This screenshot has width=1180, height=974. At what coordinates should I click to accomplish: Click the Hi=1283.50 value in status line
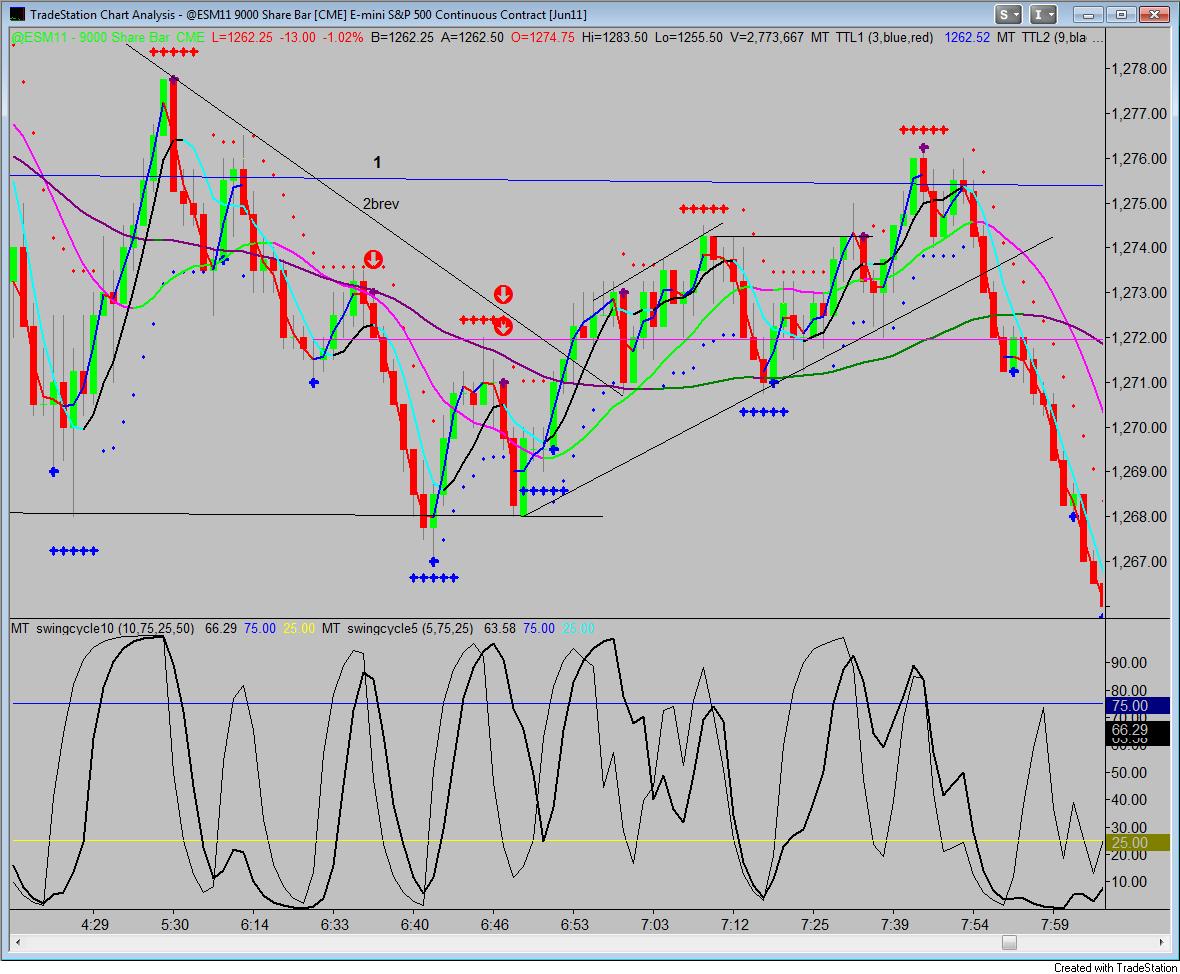tap(614, 37)
